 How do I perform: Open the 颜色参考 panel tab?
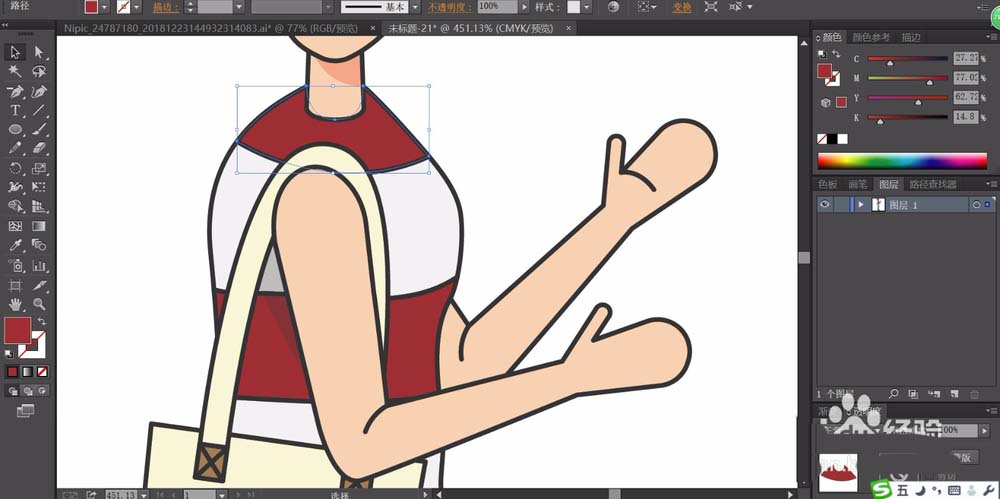pos(871,38)
